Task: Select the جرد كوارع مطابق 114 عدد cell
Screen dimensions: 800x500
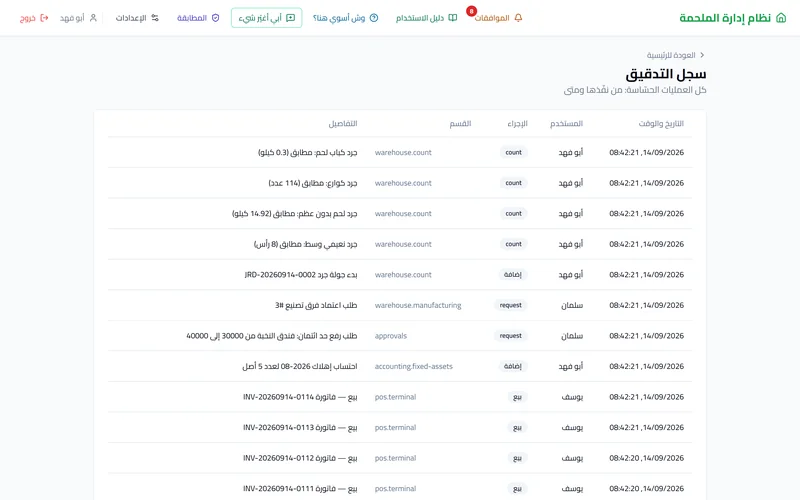Action: click(313, 183)
